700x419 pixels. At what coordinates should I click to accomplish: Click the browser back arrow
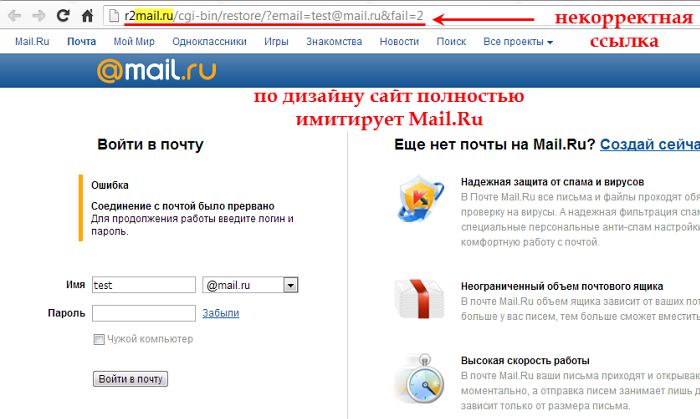14,16
